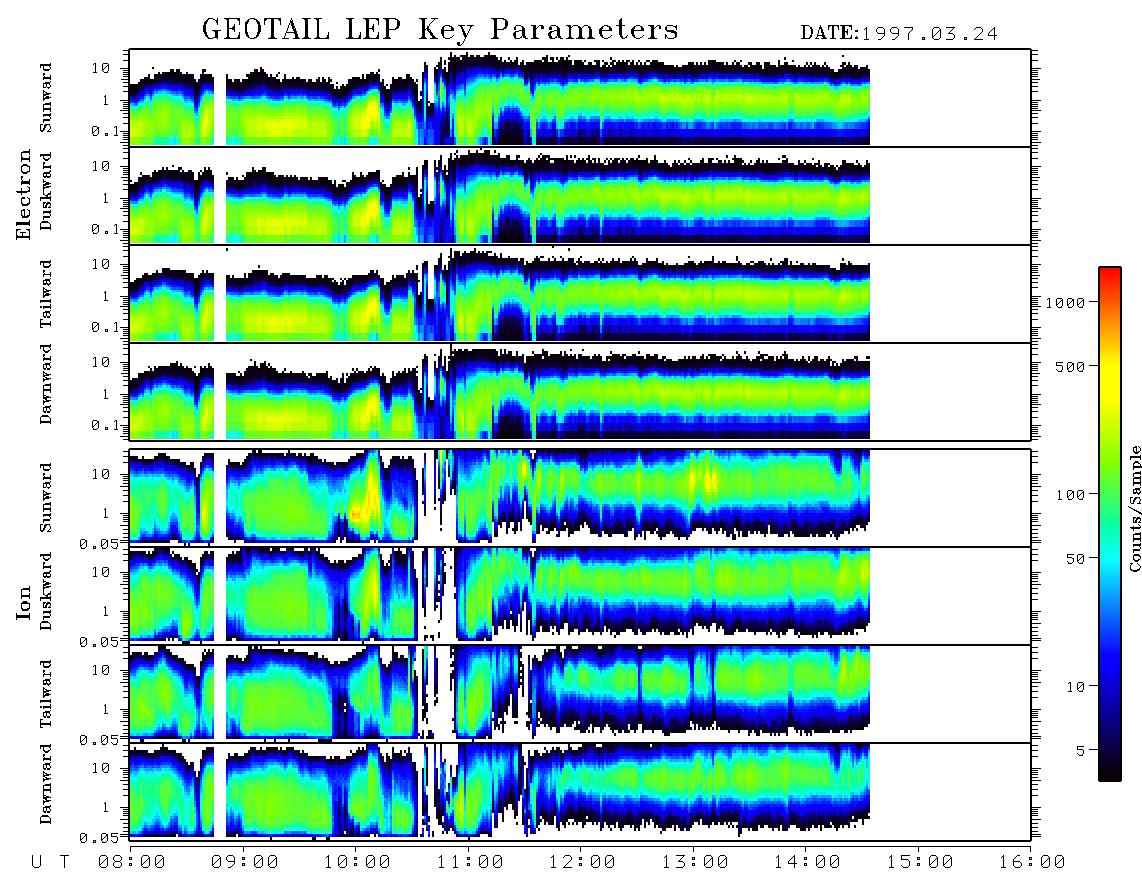Click the 'Counts/Sample' color bar label

(1134, 508)
